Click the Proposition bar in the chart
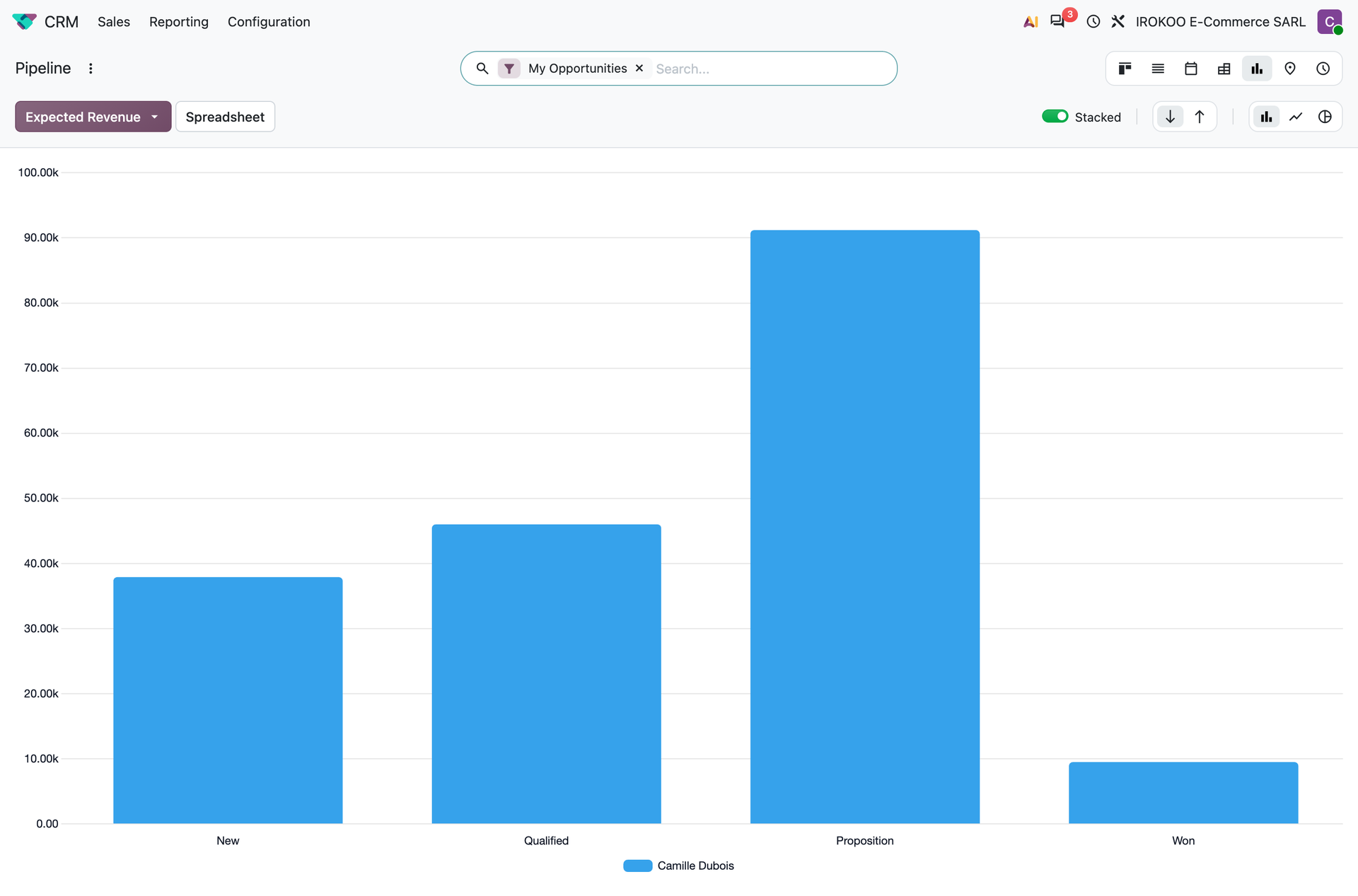The image size is (1358, 896). tap(865, 526)
